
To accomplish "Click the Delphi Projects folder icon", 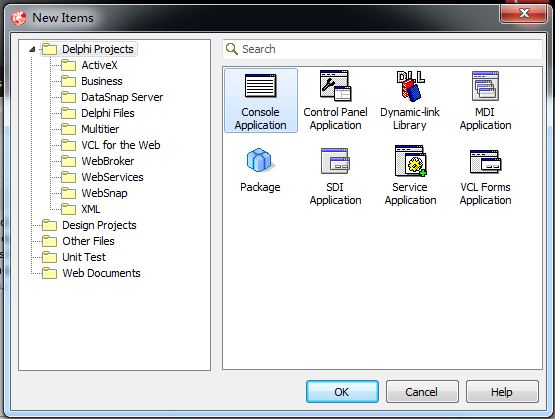I will [49, 49].
